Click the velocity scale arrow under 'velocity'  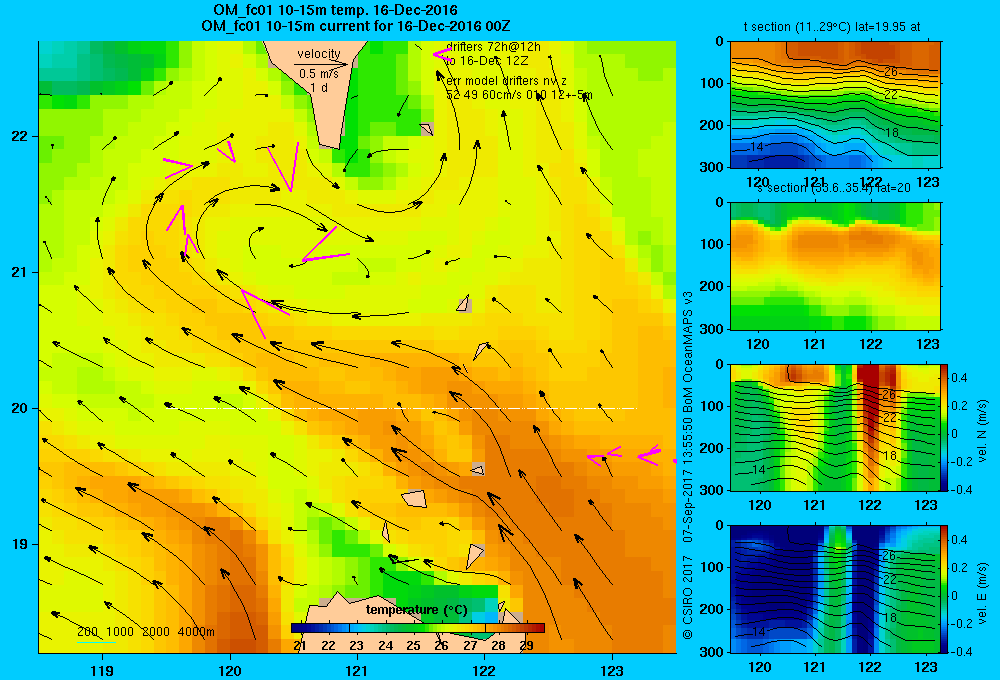tap(321, 64)
